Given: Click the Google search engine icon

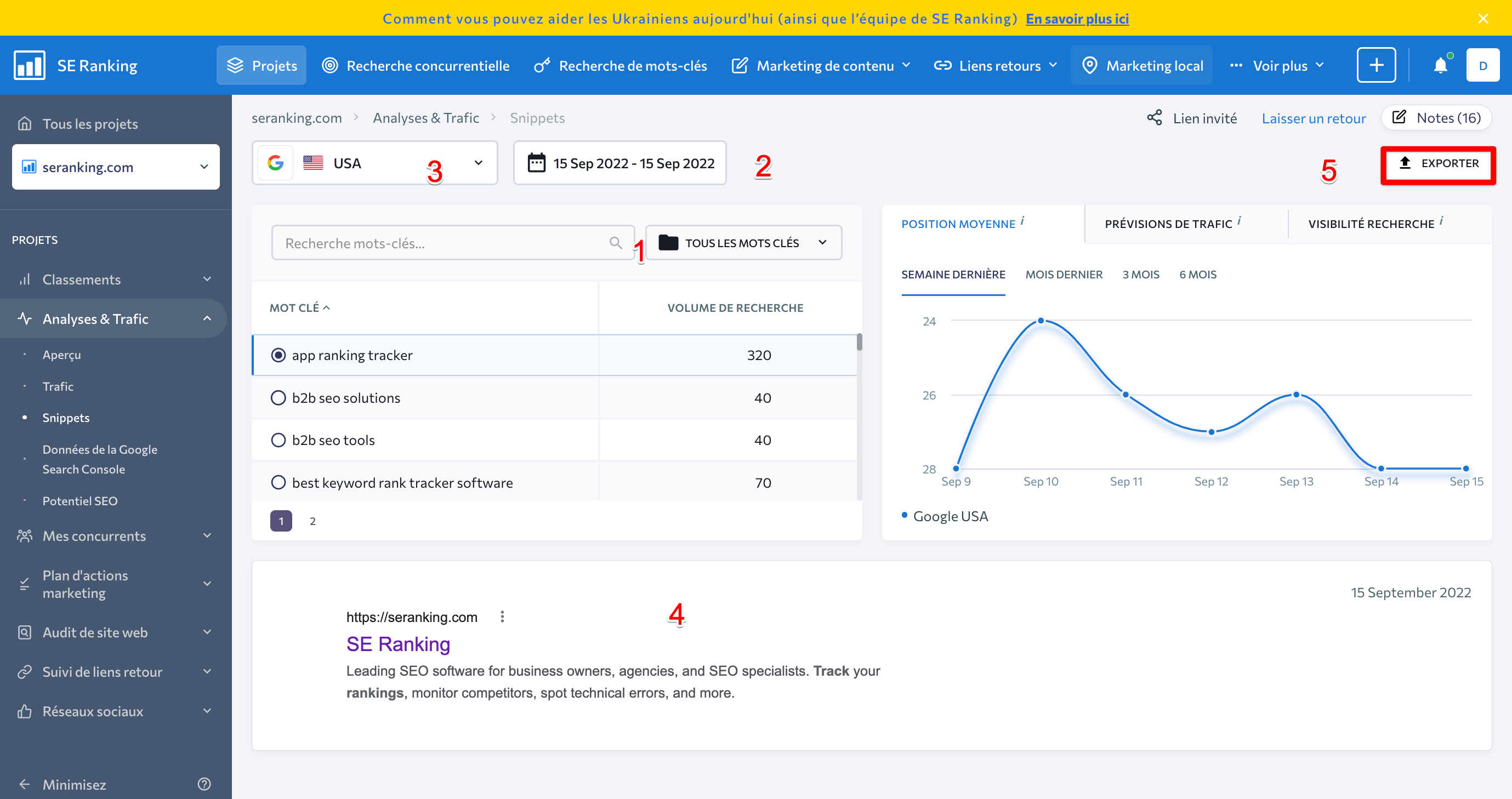Looking at the screenshot, I should (x=275, y=163).
